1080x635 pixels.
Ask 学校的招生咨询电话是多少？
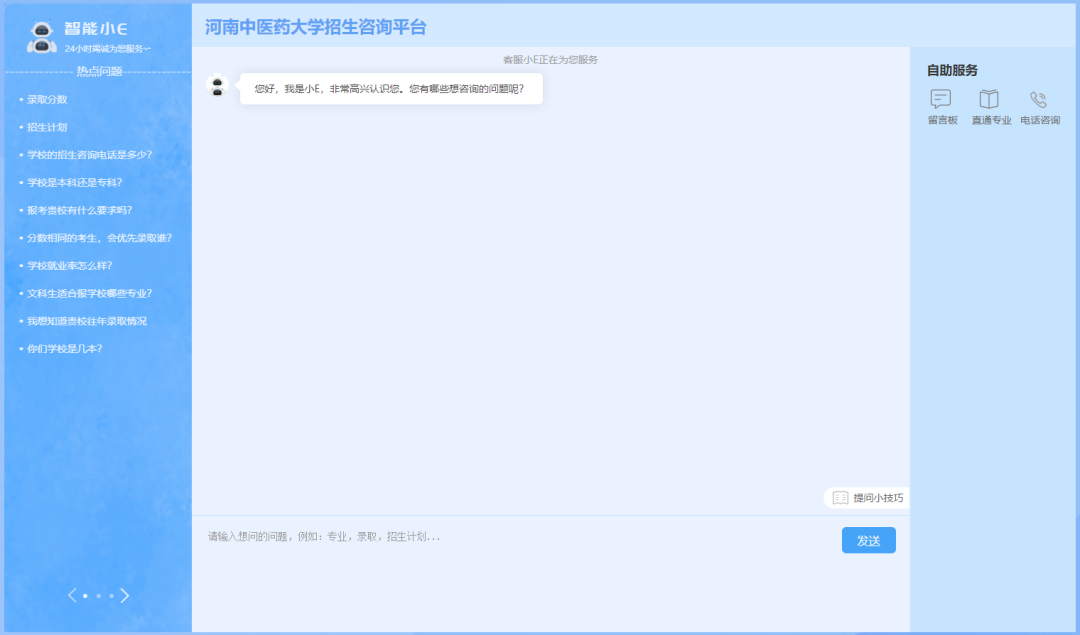tap(89, 155)
